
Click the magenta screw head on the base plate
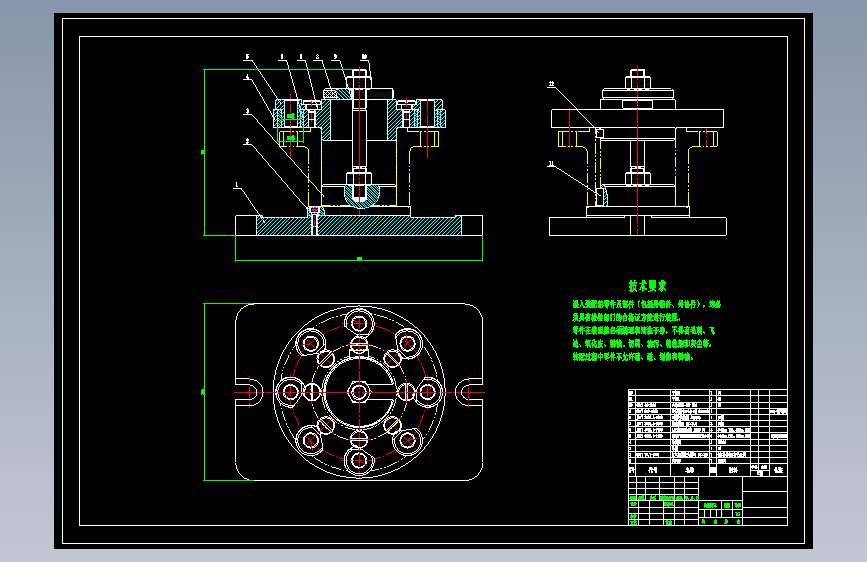[315, 210]
